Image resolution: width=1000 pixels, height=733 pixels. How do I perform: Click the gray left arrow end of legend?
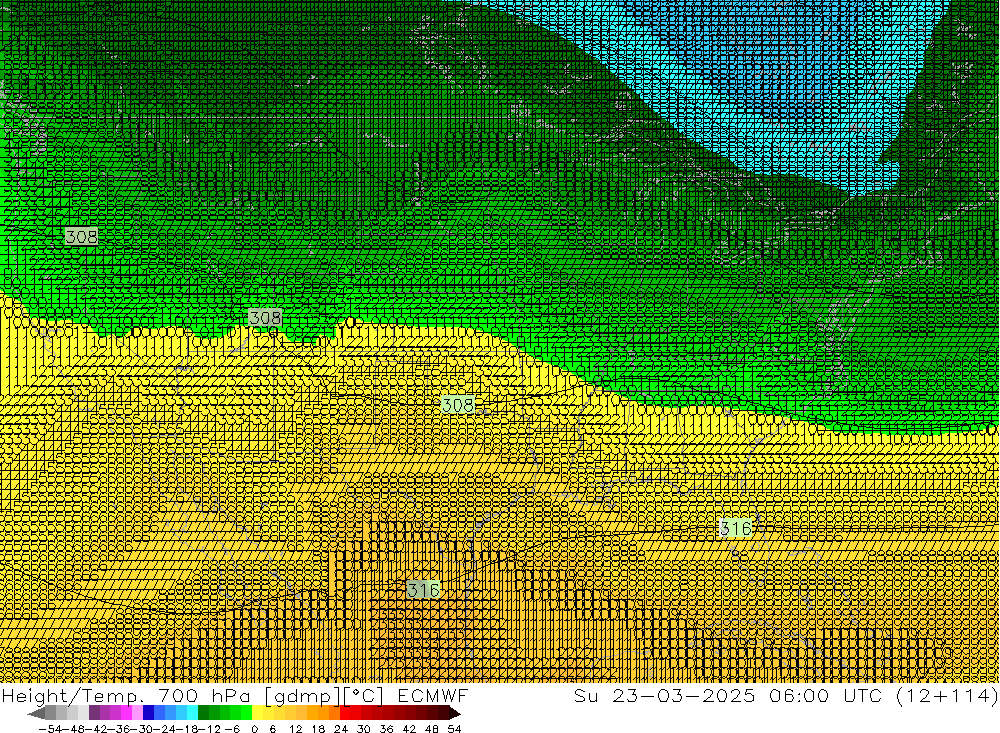[36, 713]
